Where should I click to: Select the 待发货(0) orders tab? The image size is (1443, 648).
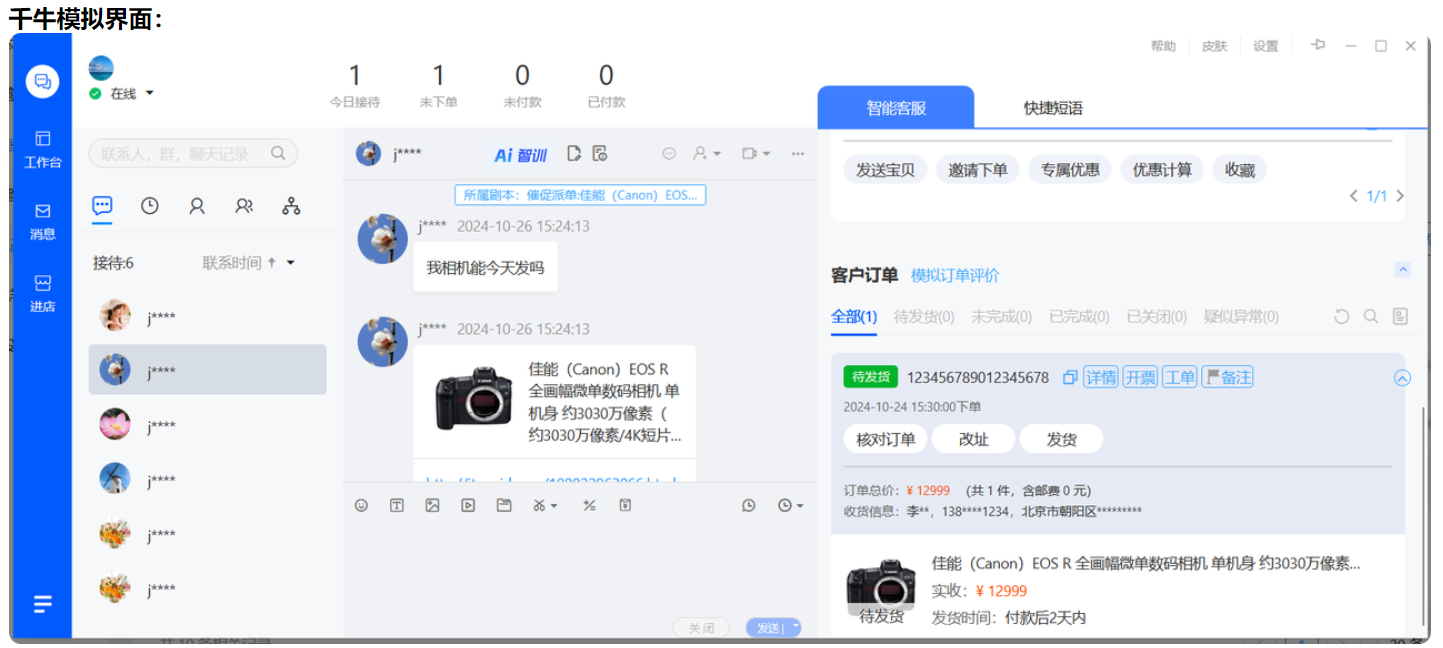[x=924, y=317]
